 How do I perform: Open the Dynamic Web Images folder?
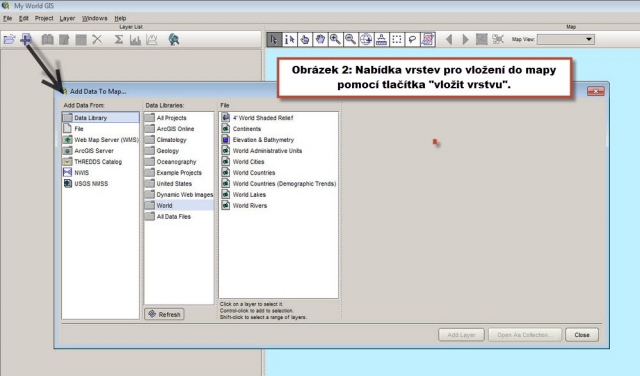click(179, 195)
